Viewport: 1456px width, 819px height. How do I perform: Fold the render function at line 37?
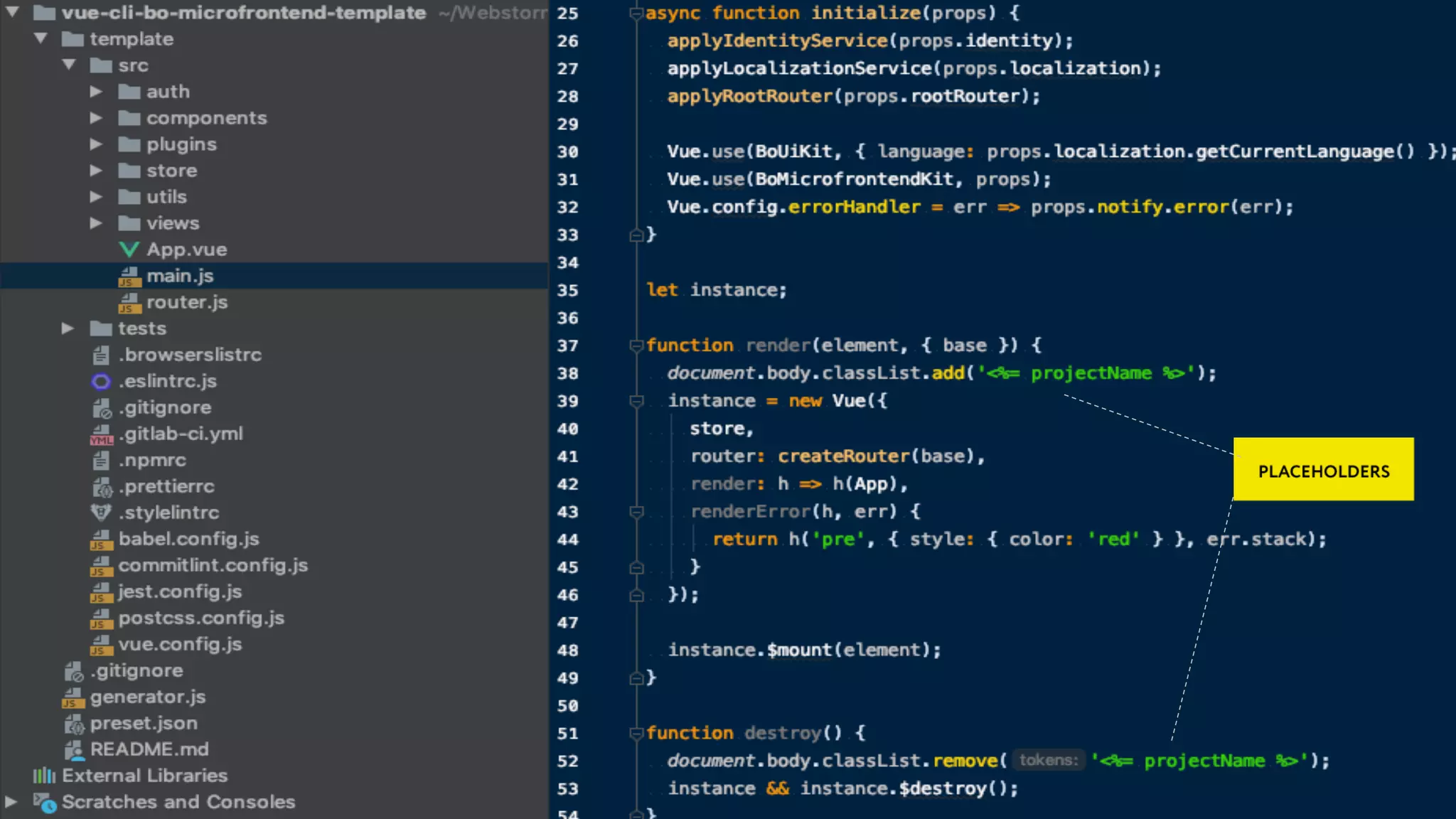click(636, 346)
